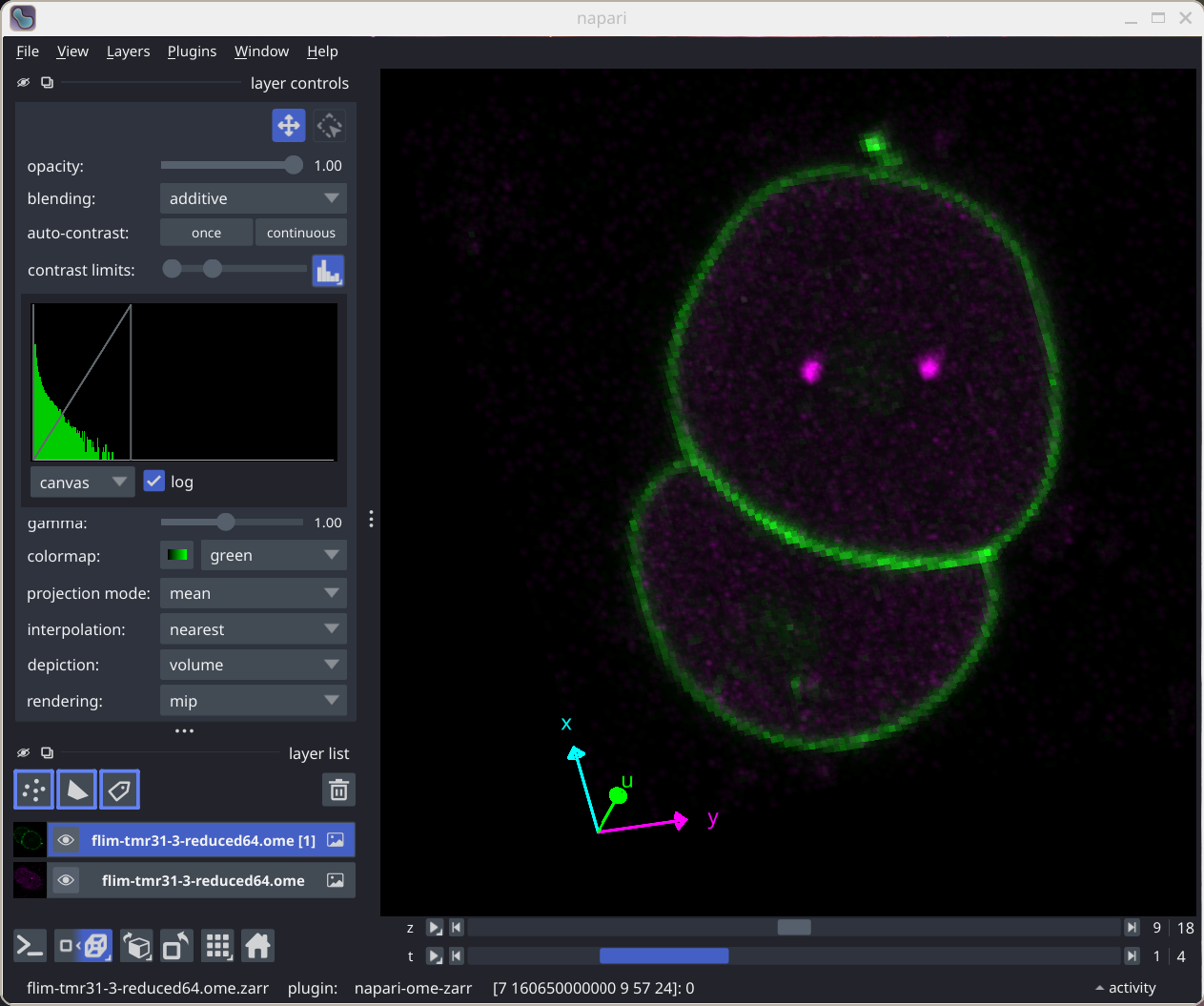The image size is (1204, 1006).
Task: Create a new shapes layer
Action: 77,790
